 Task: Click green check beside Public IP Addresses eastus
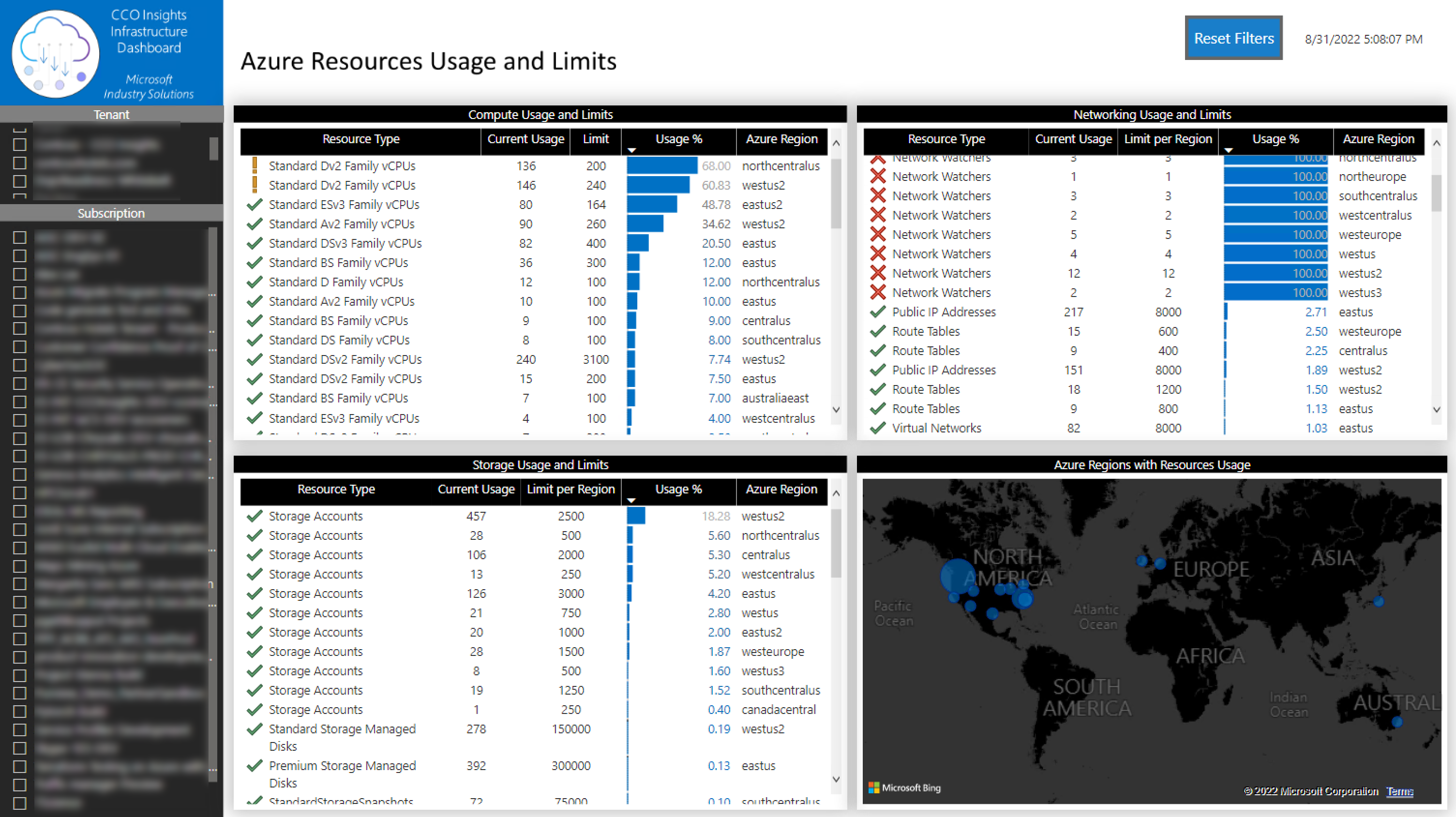click(877, 312)
